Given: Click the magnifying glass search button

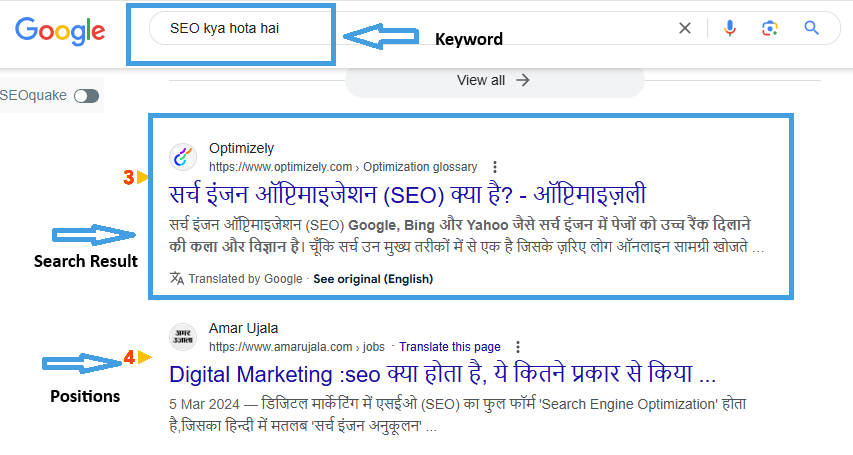Looking at the screenshot, I should click(x=812, y=28).
